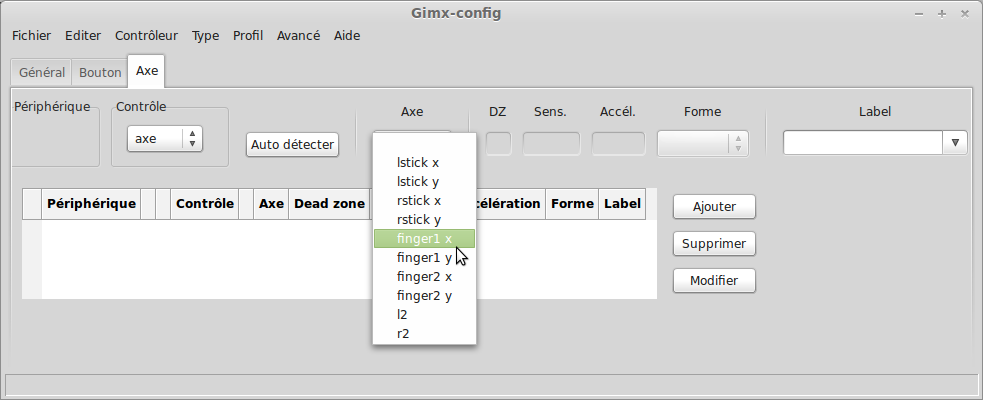Expand the Label combo box arrow

pyautogui.click(x=955, y=143)
